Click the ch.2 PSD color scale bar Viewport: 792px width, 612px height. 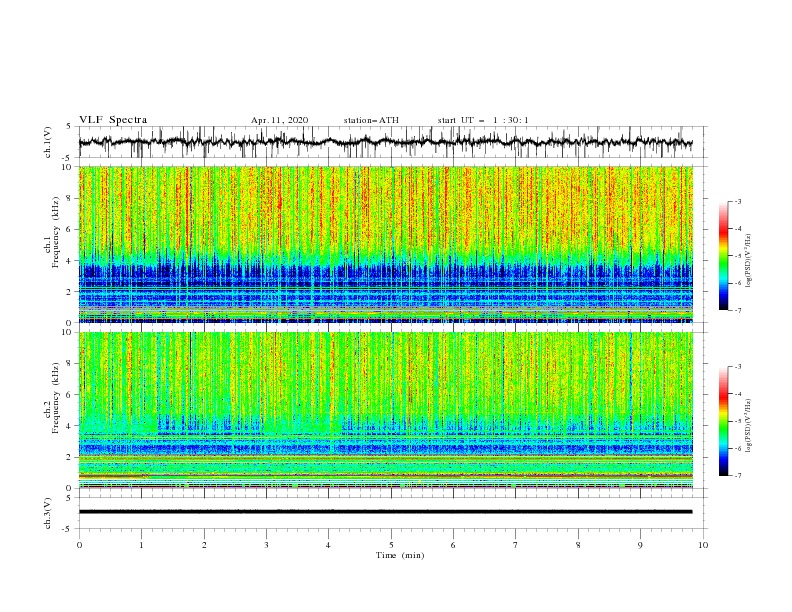click(723, 421)
